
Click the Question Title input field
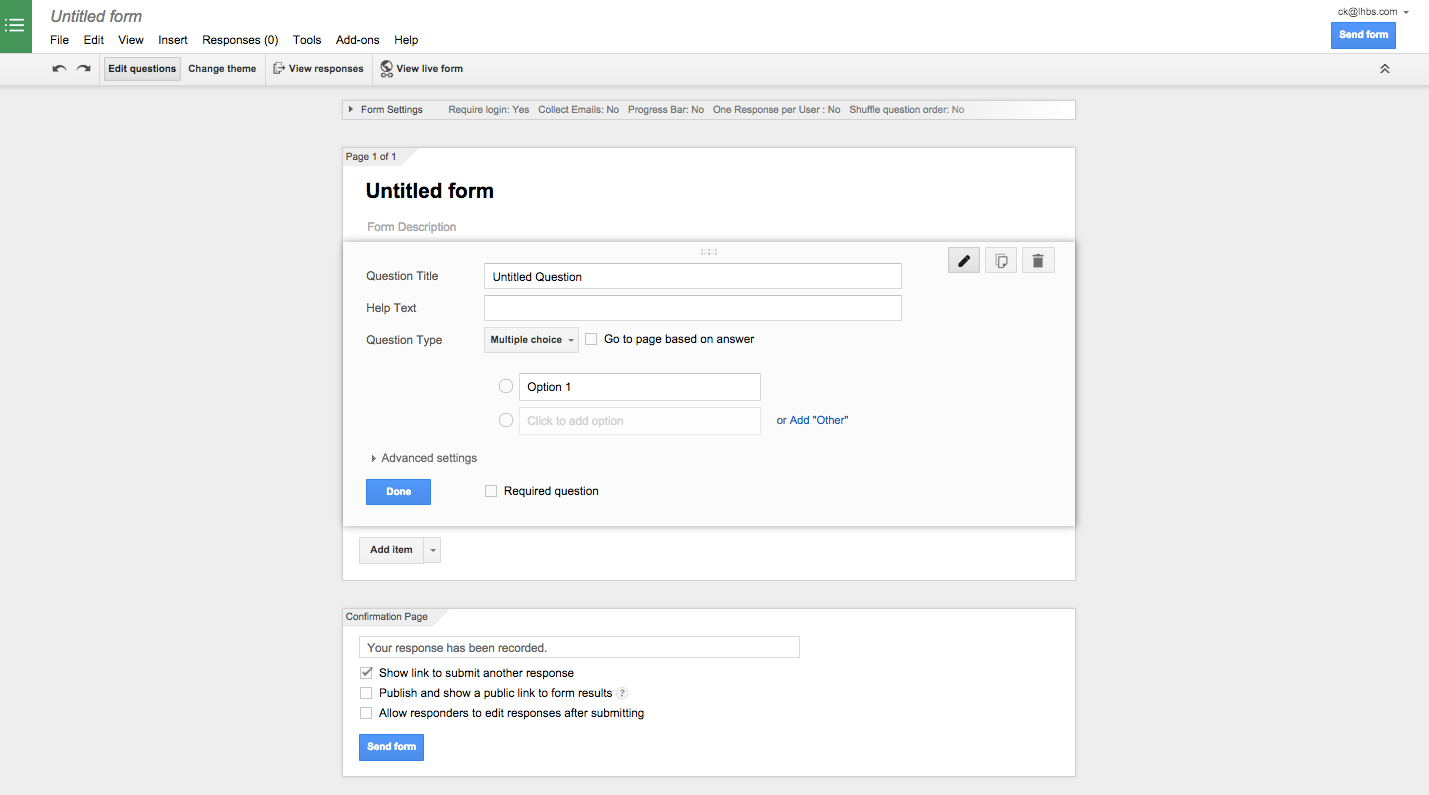pos(692,277)
